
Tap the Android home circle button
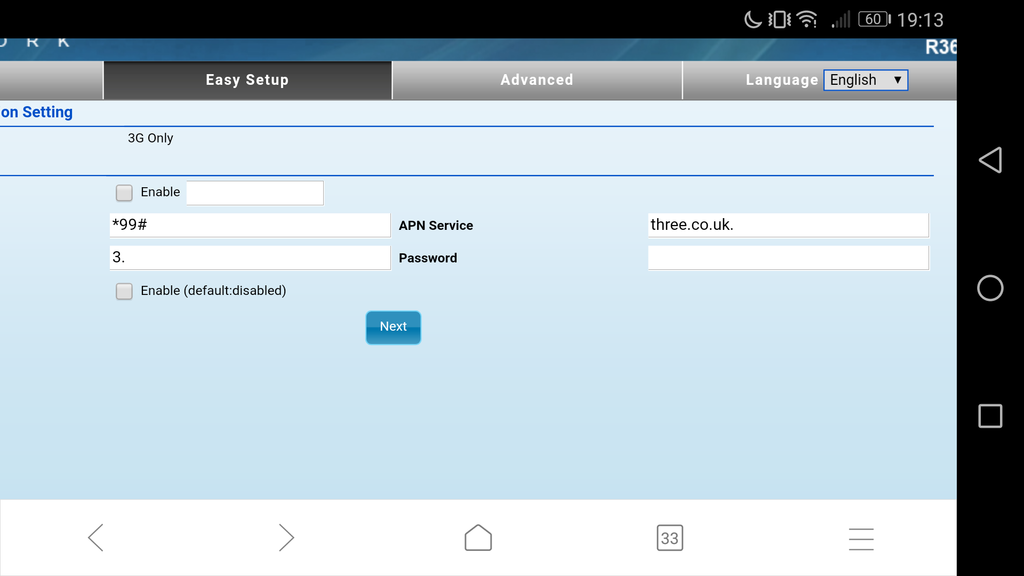point(990,288)
